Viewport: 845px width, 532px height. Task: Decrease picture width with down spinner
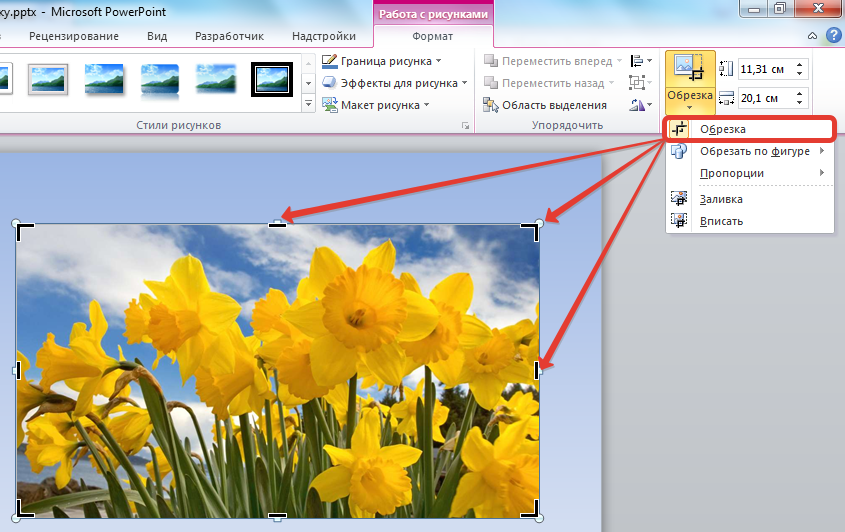(x=799, y=103)
